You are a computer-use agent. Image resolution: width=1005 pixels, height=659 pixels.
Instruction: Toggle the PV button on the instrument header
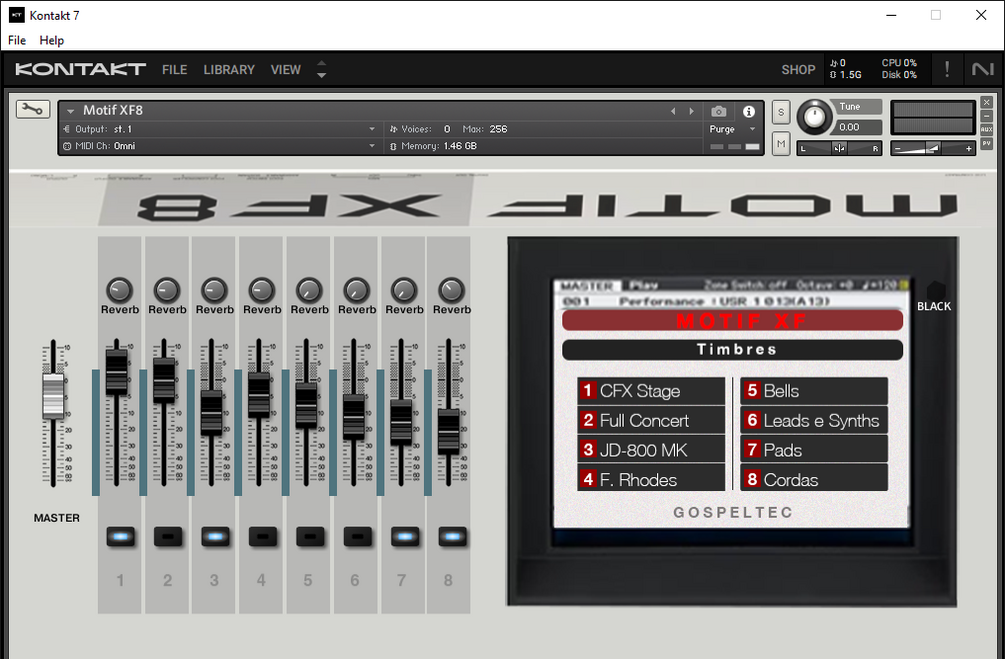[986, 144]
